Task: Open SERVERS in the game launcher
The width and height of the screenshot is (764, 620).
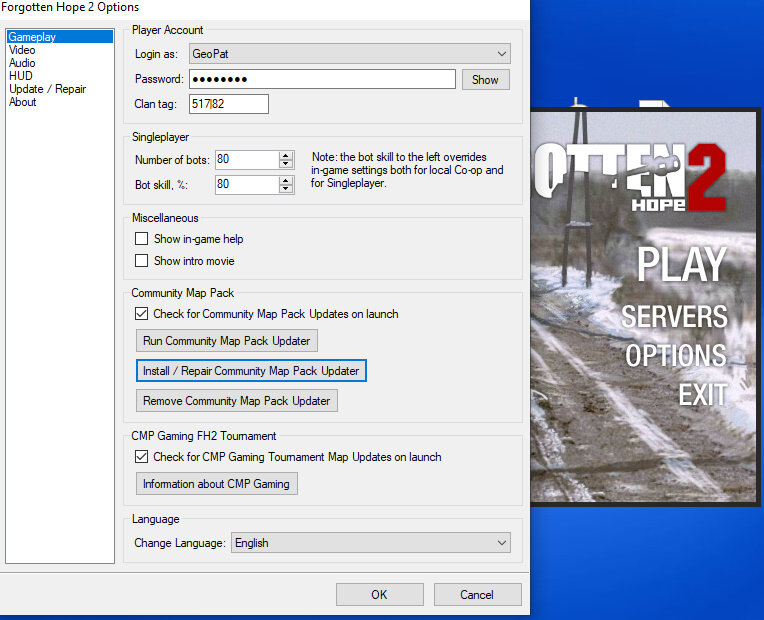Action: click(674, 317)
